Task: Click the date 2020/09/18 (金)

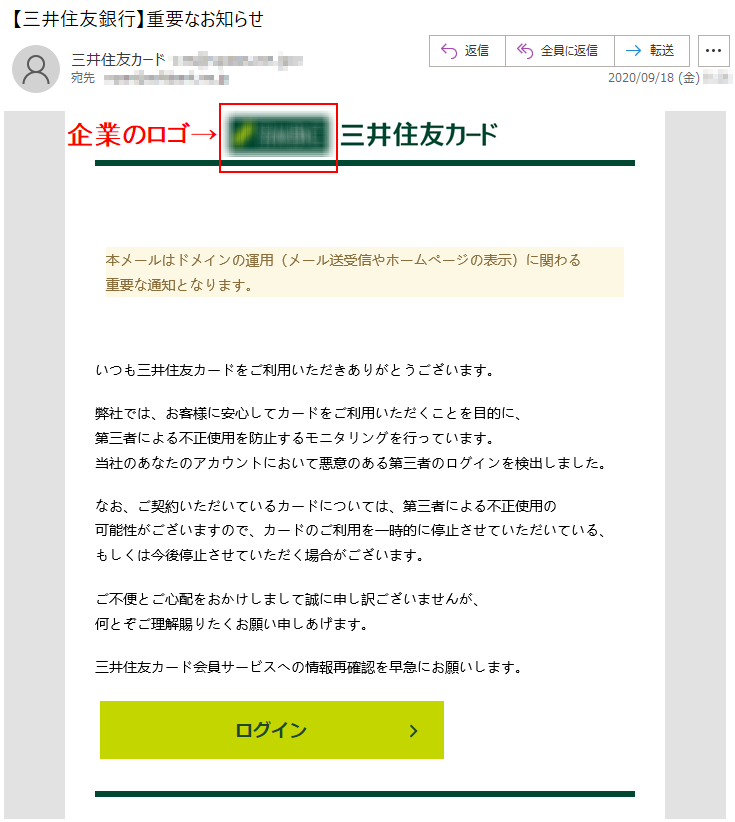Action: pyautogui.click(x=654, y=78)
